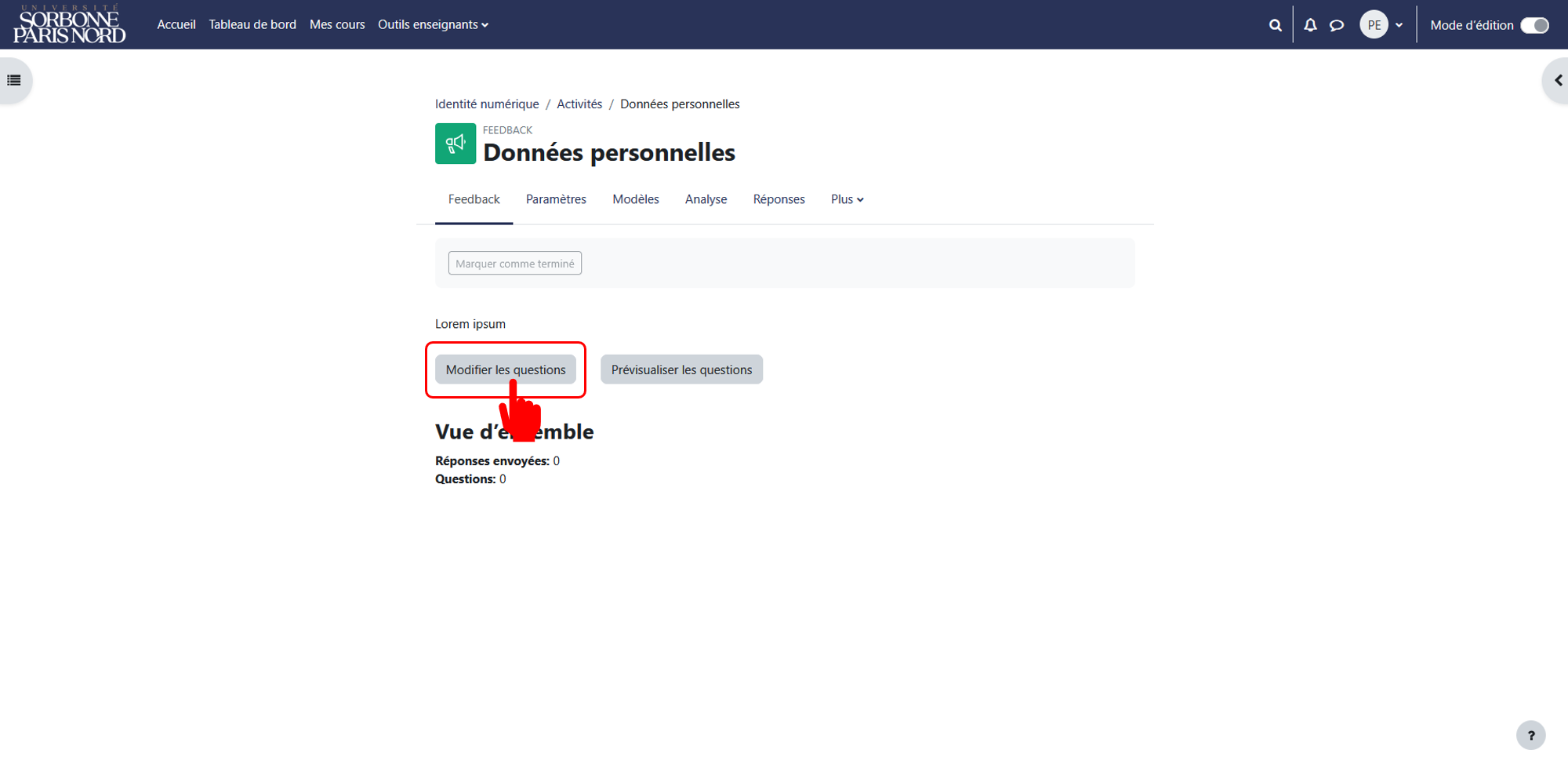Switch to the Paramètres tab

[556, 199]
